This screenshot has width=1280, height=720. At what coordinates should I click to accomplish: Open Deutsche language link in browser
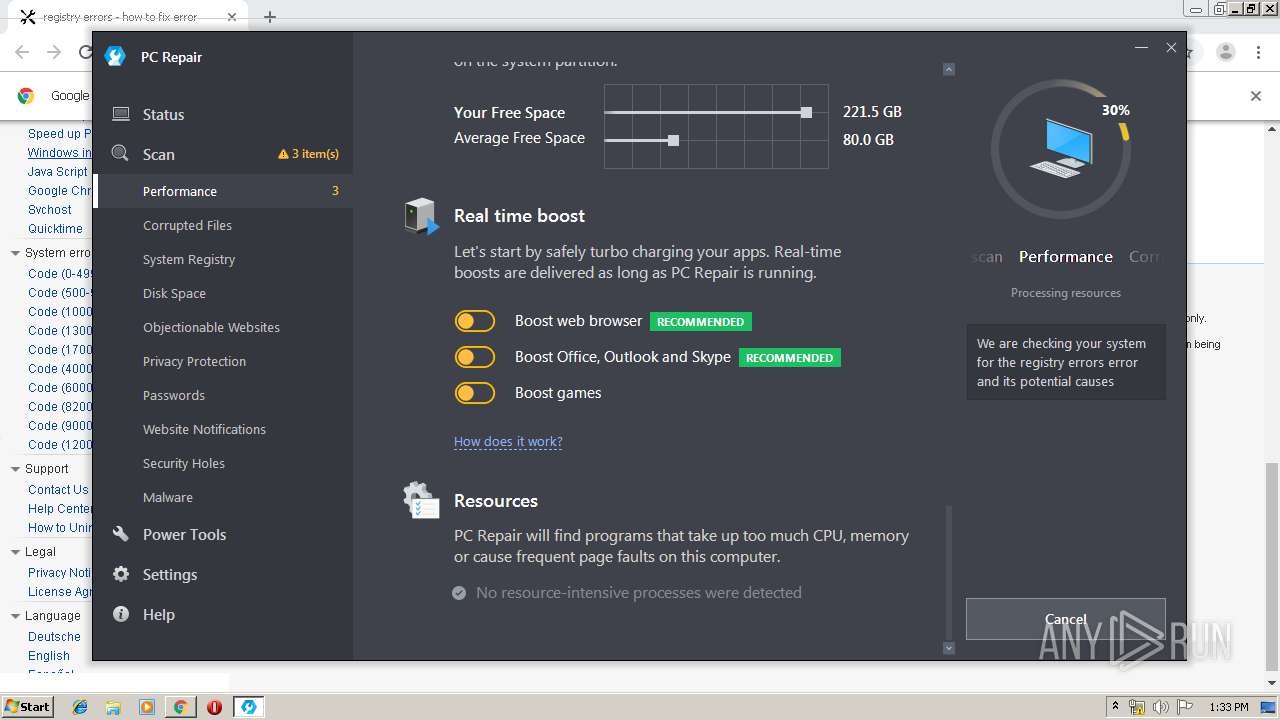54,637
